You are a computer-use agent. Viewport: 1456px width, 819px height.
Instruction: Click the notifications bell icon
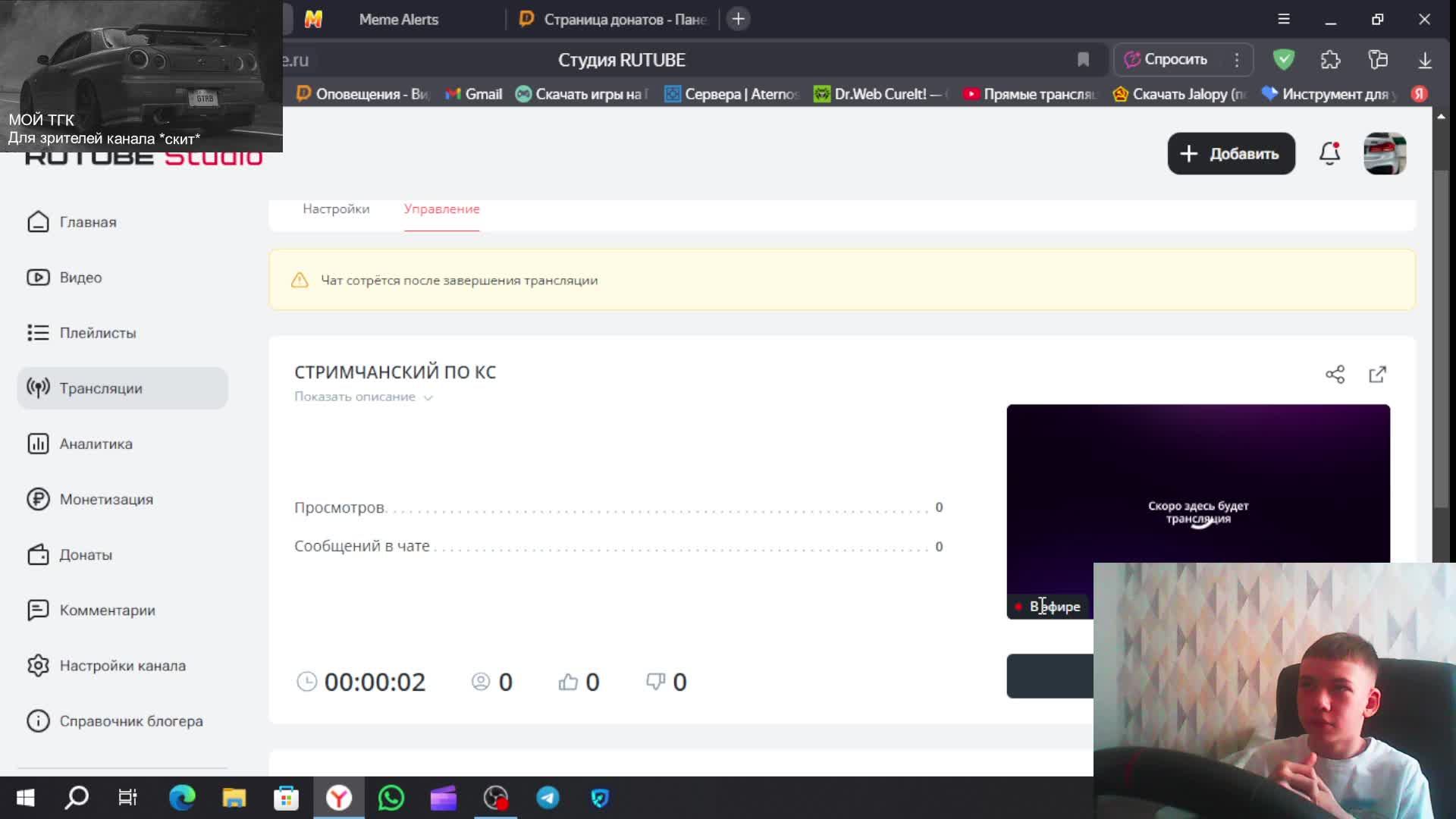pyautogui.click(x=1329, y=153)
